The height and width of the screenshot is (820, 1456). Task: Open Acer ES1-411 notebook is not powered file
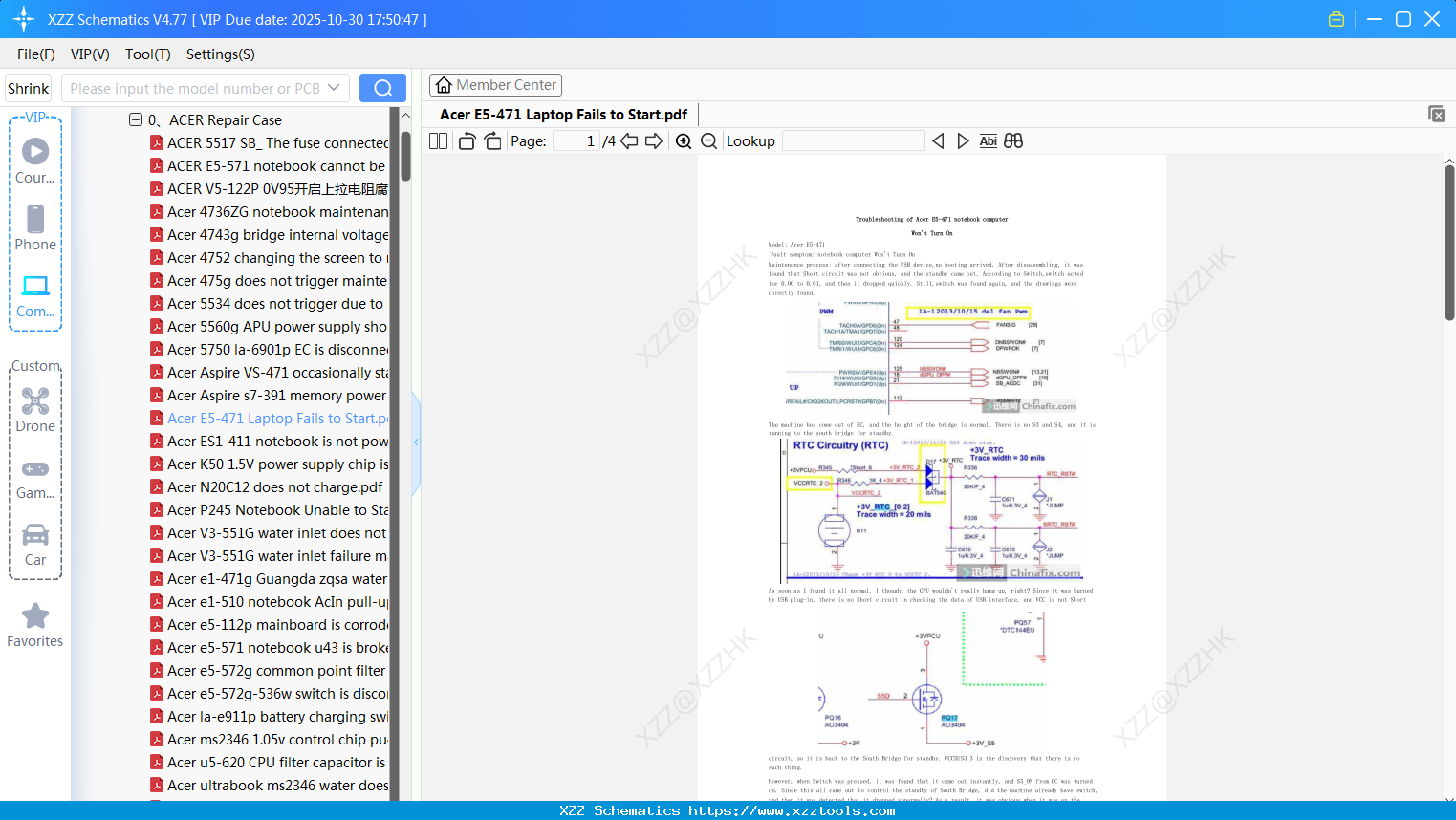pyautogui.click(x=277, y=442)
